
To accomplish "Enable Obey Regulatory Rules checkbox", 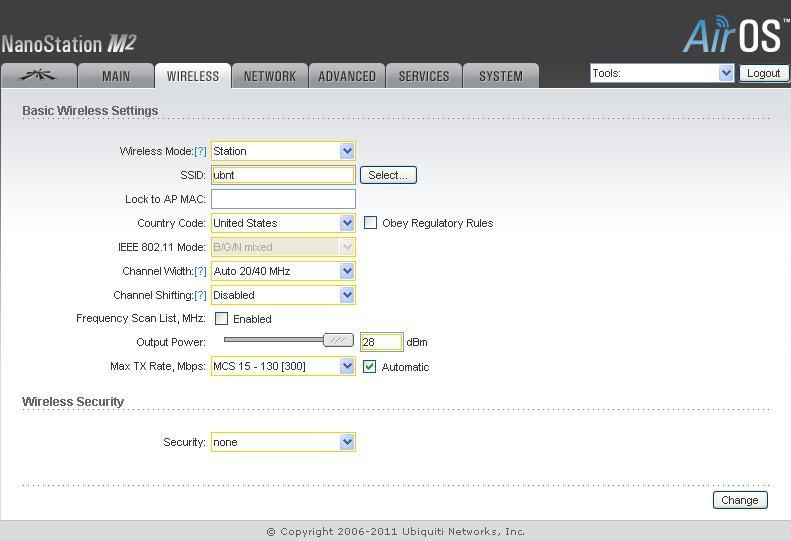I will click(370, 223).
